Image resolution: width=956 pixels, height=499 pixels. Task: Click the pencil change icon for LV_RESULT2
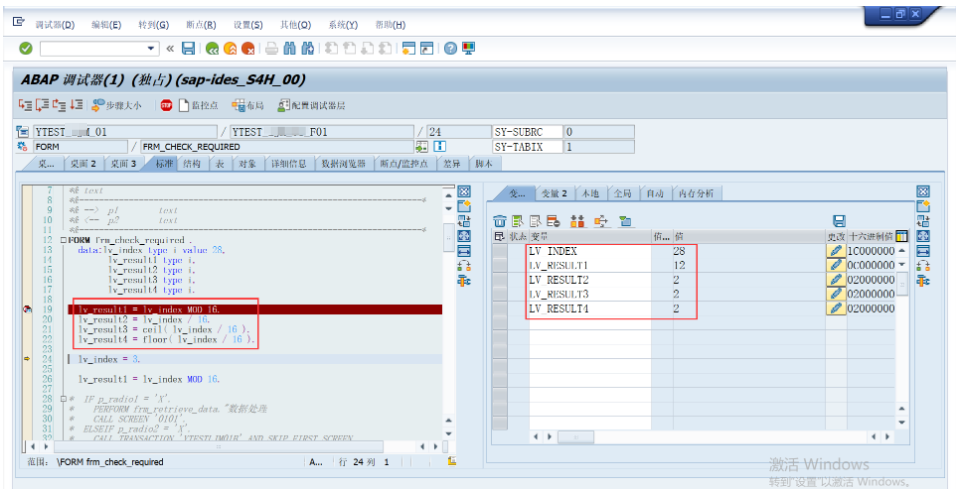pyautogui.click(x=836, y=279)
